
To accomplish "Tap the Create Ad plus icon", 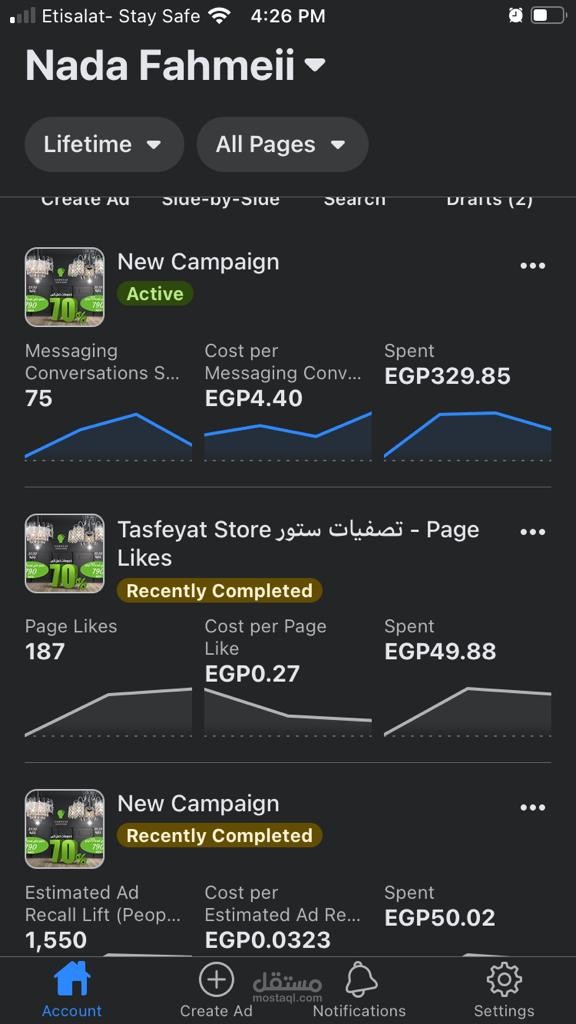I will pos(216,980).
